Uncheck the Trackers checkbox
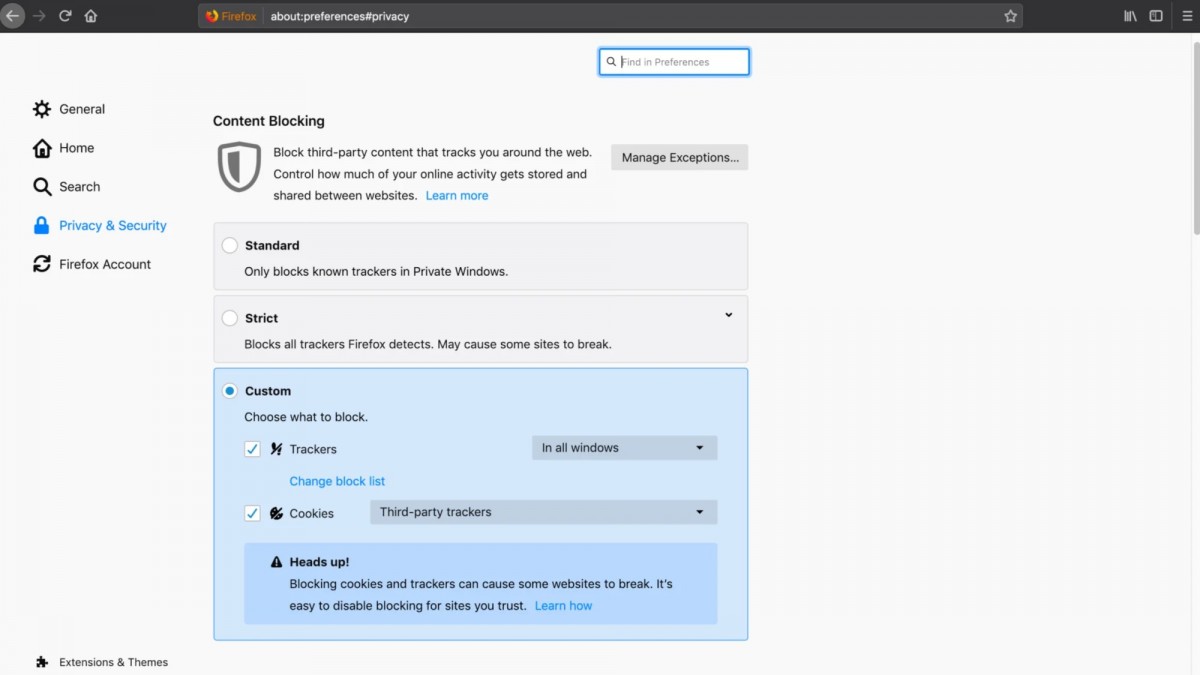The image size is (1200, 675). pyautogui.click(x=252, y=449)
